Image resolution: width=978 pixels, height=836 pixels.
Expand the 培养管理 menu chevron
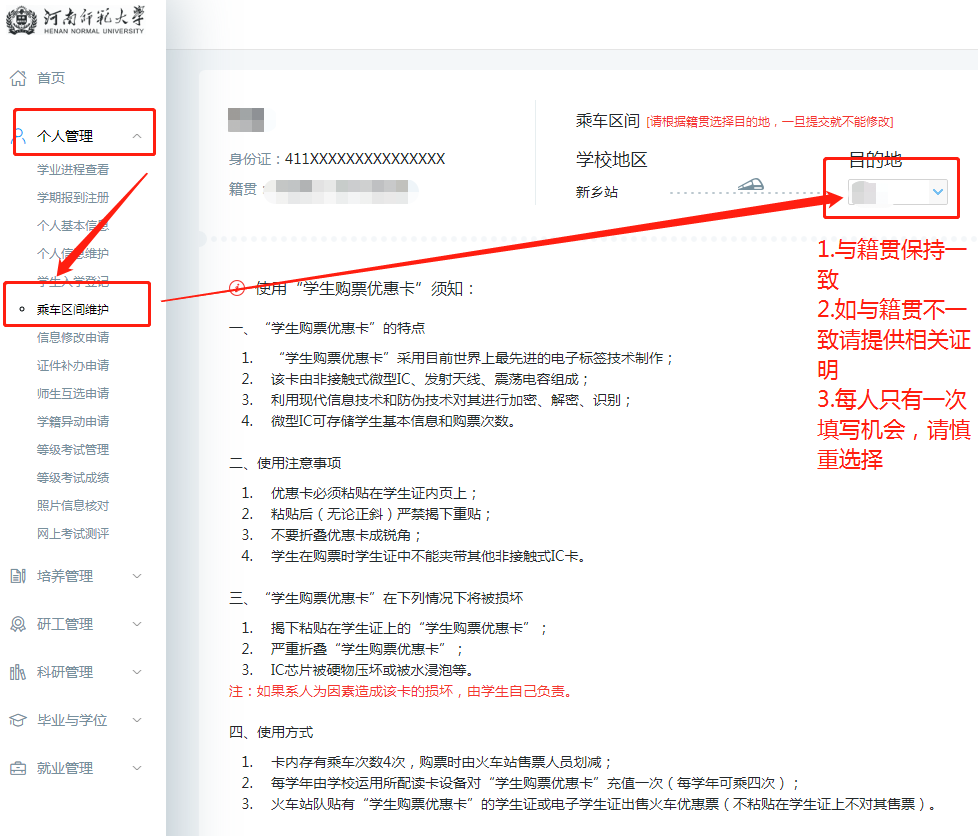coord(137,576)
